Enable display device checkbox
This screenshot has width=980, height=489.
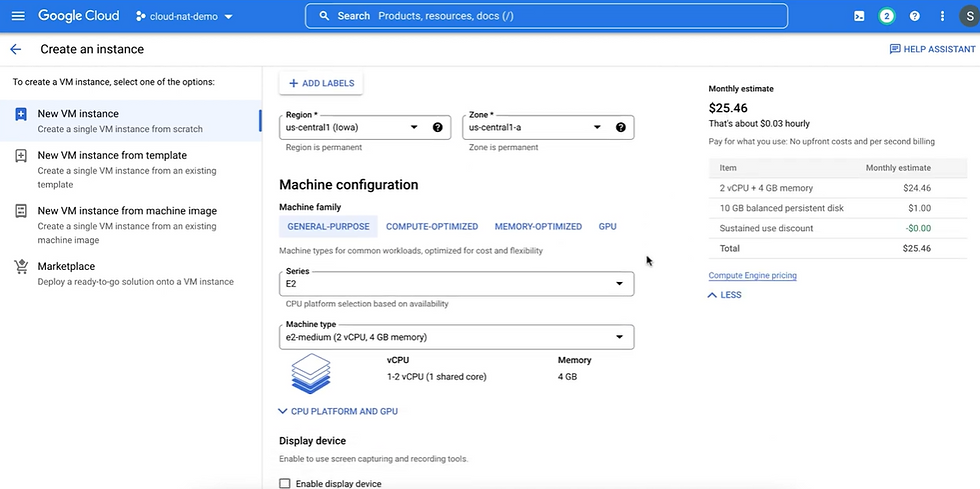285,483
